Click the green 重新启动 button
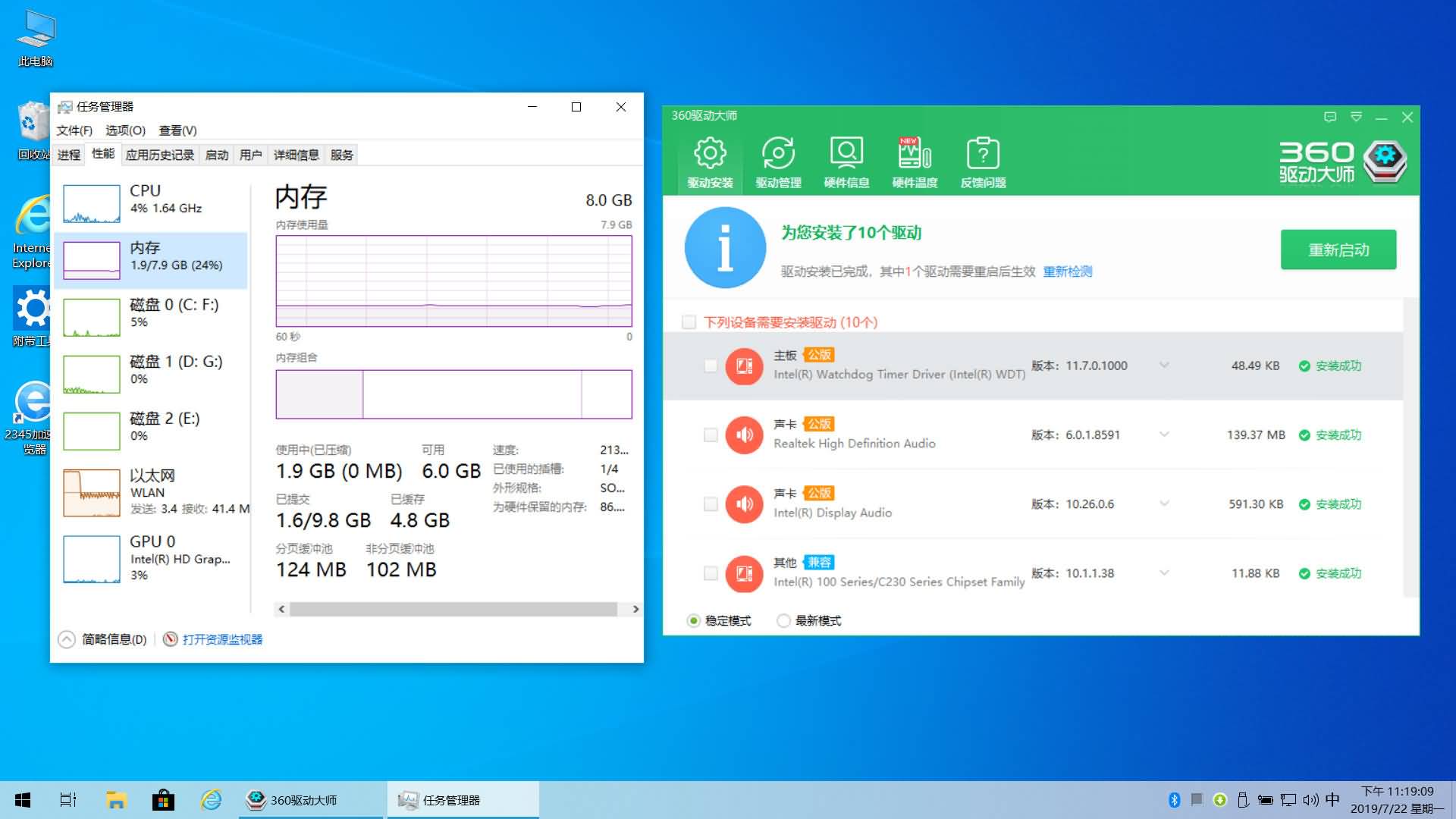The width and height of the screenshot is (1456, 819). [x=1338, y=249]
